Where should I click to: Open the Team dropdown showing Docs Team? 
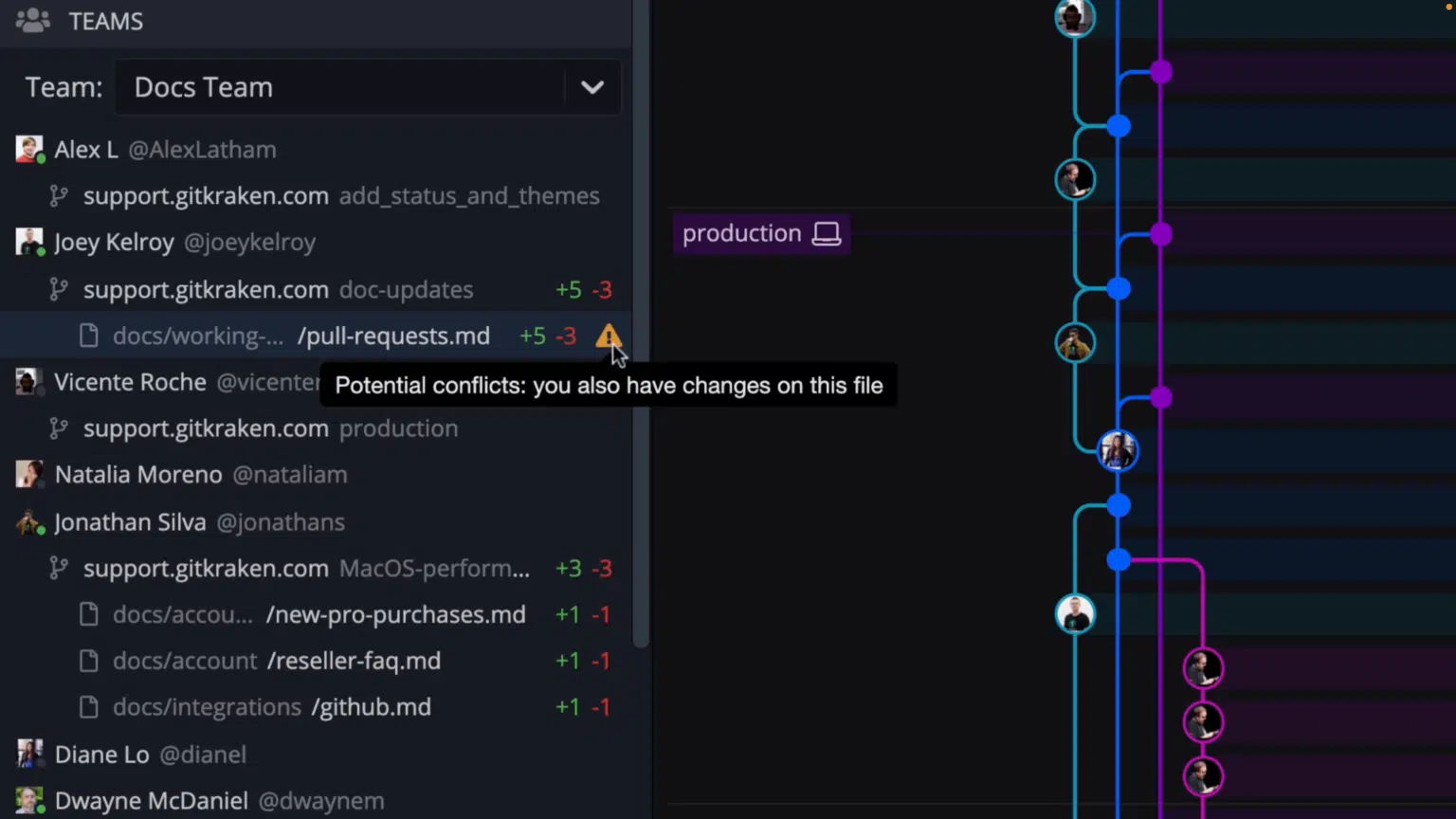[x=368, y=87]
